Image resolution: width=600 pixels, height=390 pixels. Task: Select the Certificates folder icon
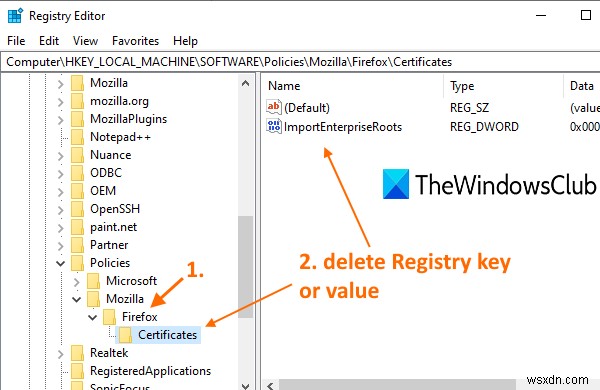[x=126, y=335]
